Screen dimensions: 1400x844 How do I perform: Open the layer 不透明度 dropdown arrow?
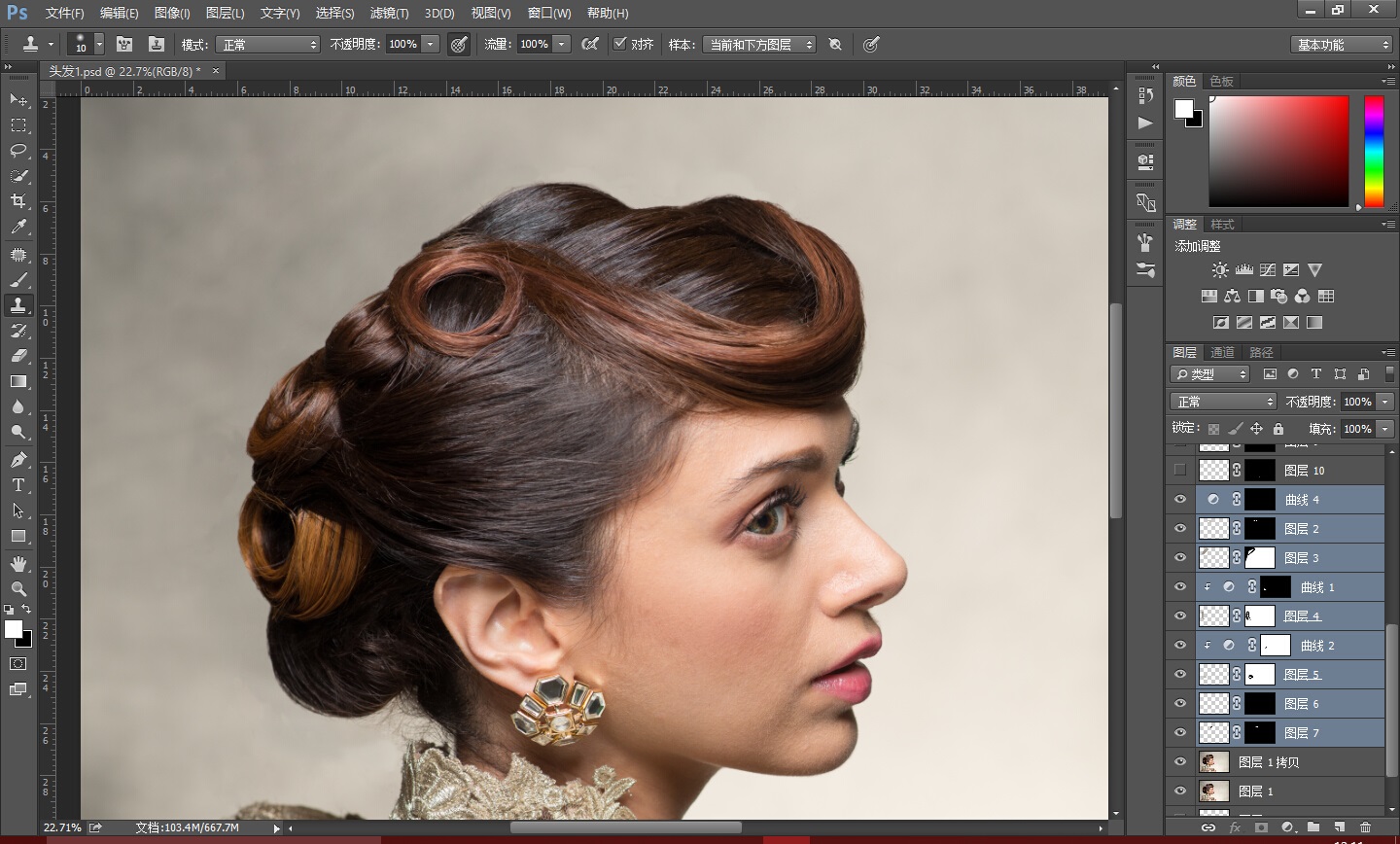click(1385, 402)
